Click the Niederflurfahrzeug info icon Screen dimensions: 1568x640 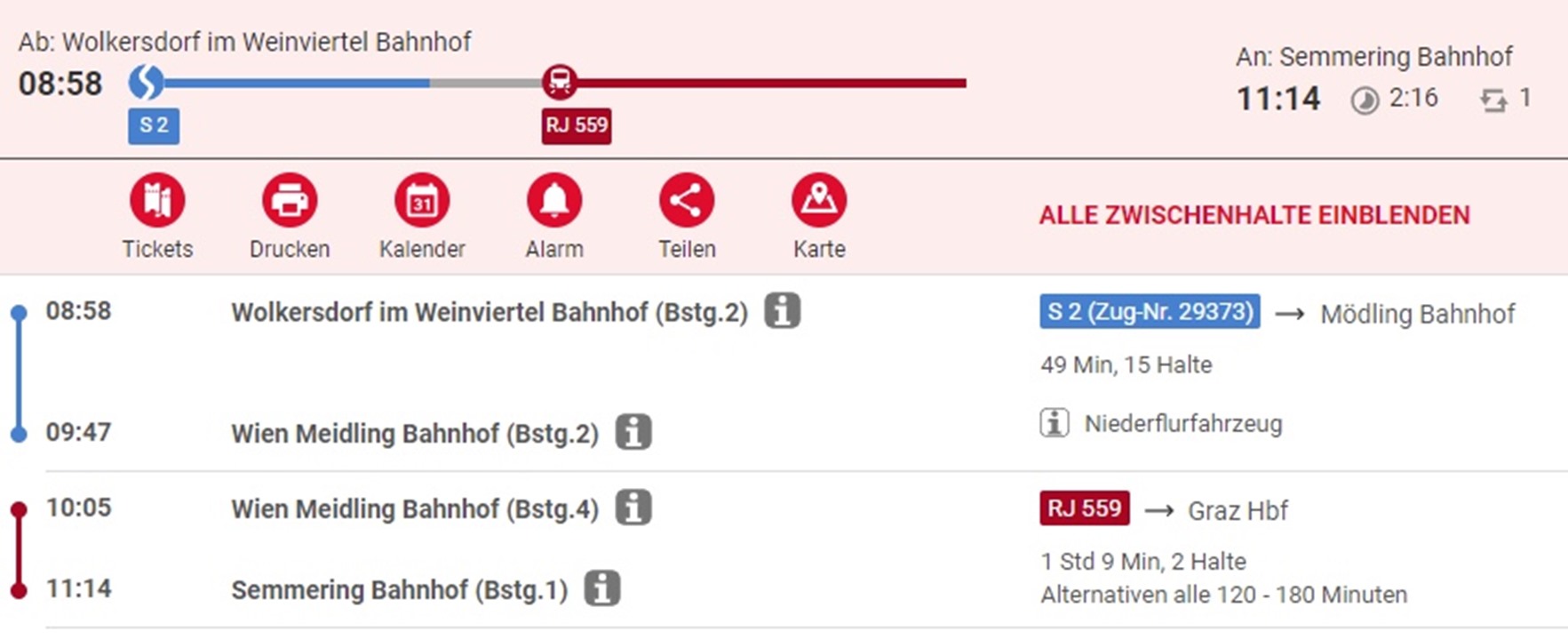click(x=1055, y=423)
